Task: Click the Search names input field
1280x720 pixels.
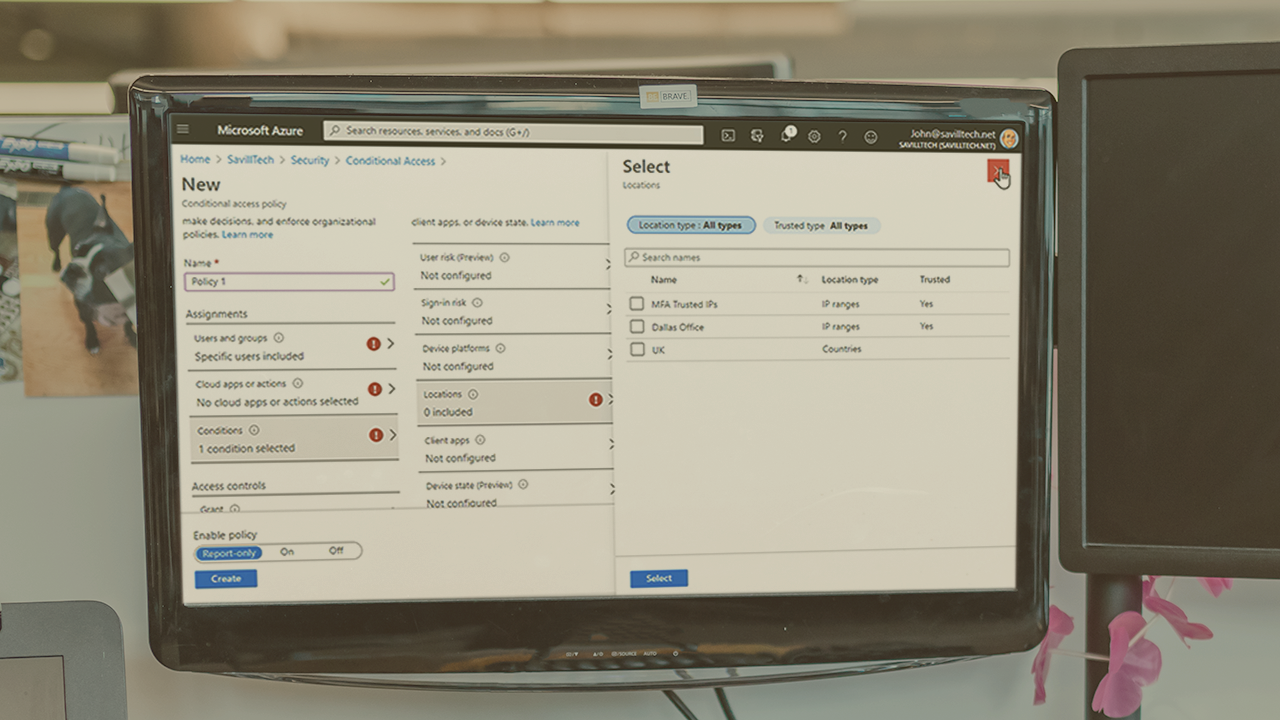Action: coord(817,258)
